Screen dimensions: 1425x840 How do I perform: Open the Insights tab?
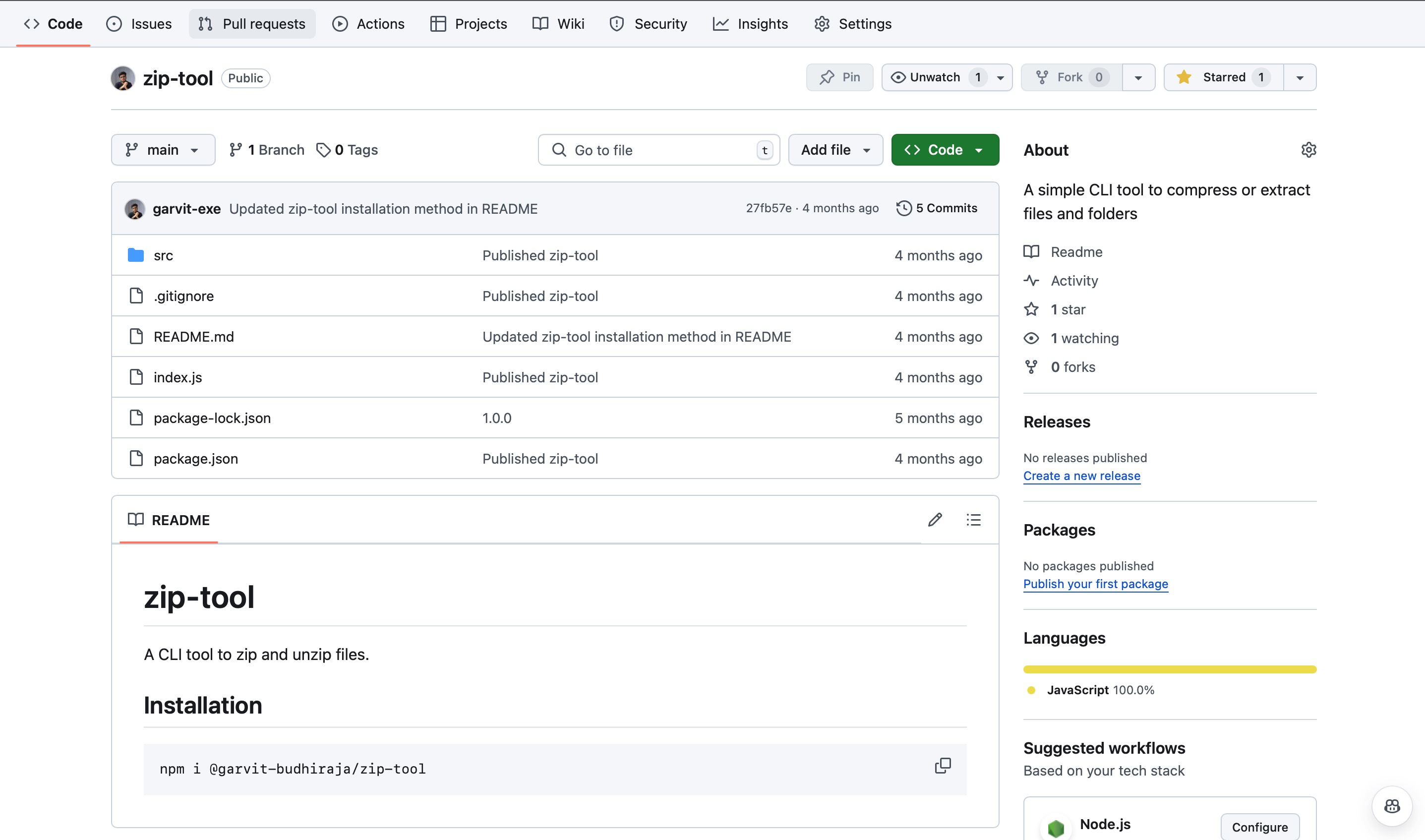coord(750,24)
